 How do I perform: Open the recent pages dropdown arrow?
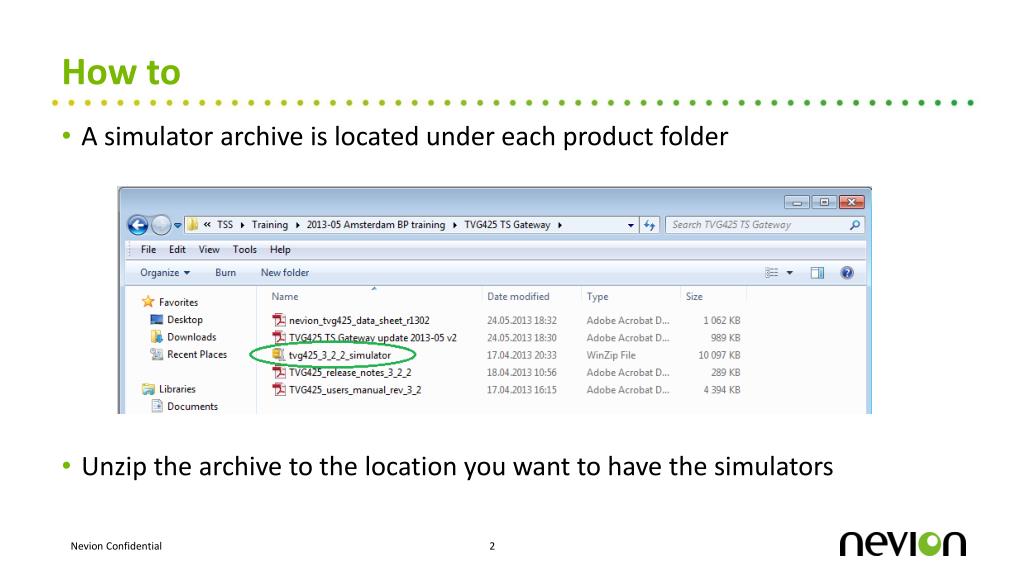pos(177,225)
